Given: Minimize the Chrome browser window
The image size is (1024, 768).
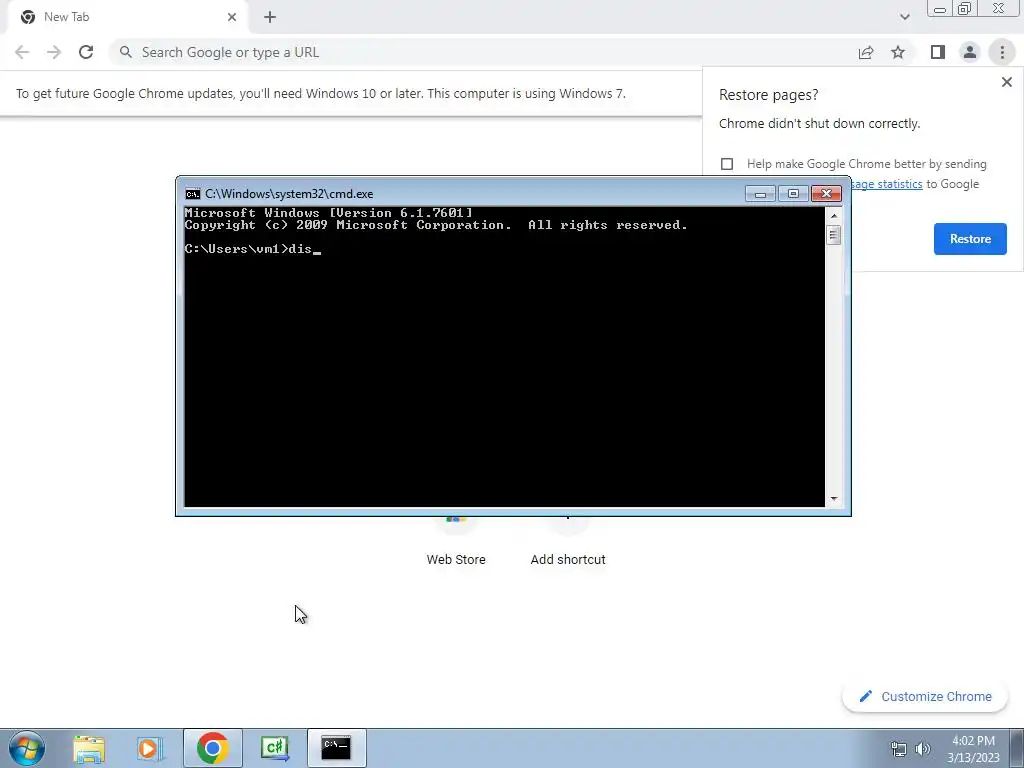Looking at the screenshot, I should (940, 9).
